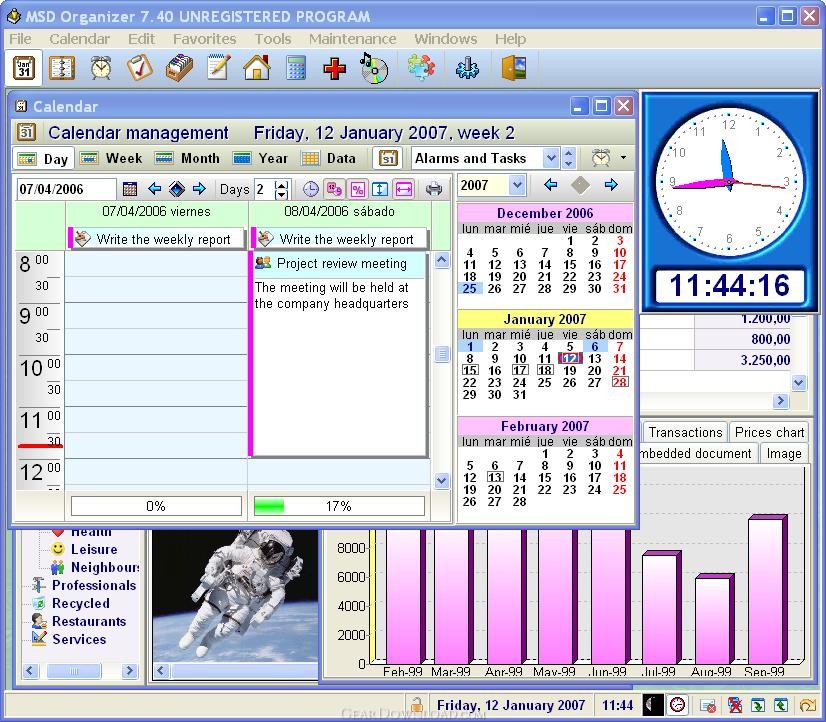Click scroll up arrow of day view
This screenshot has height=722, width=826.
click(x=441, y=260)
